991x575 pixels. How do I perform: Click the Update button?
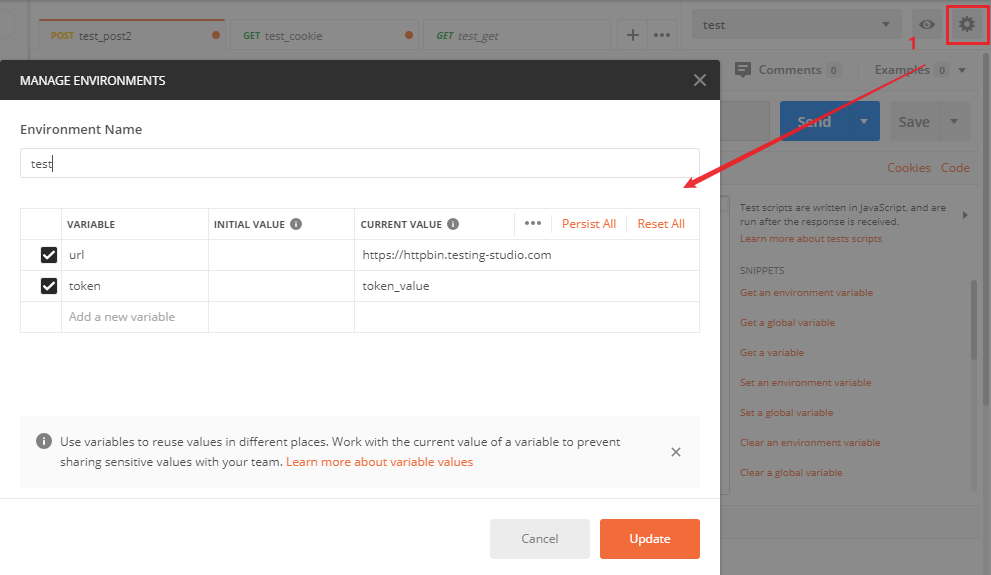point(650,539)
